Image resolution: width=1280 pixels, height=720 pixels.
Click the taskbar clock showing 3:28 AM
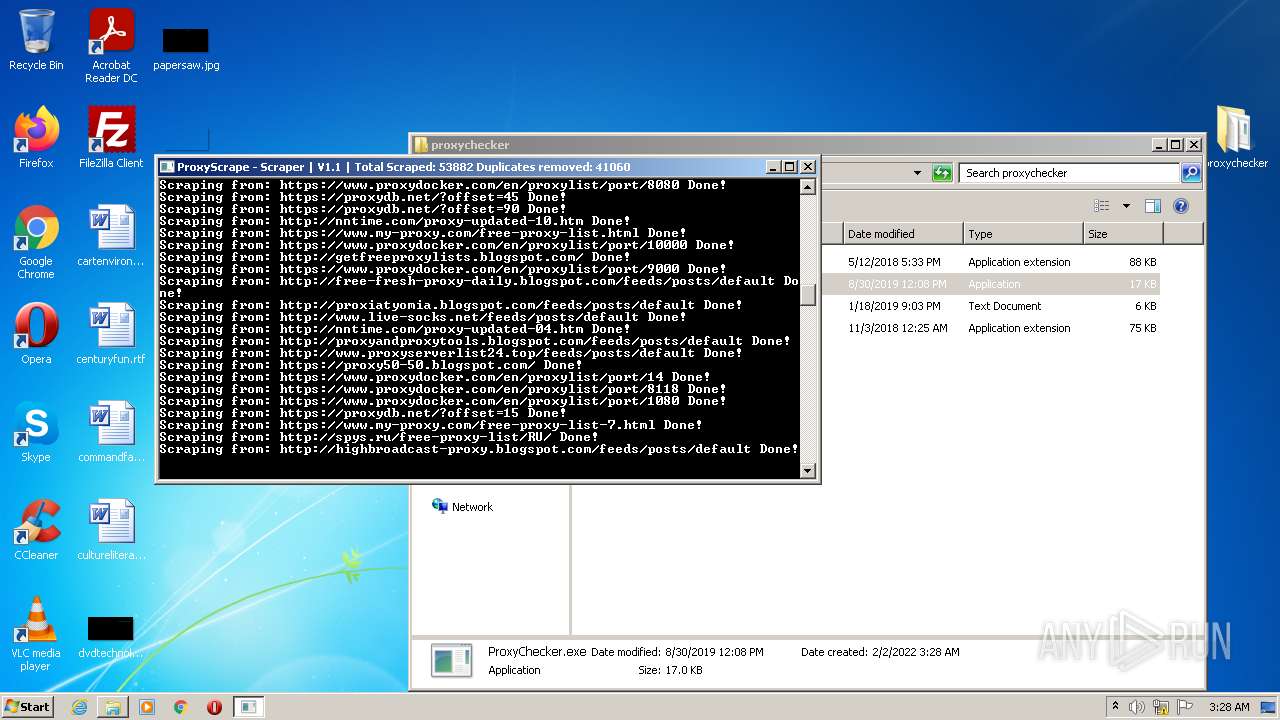(1229, 707)
